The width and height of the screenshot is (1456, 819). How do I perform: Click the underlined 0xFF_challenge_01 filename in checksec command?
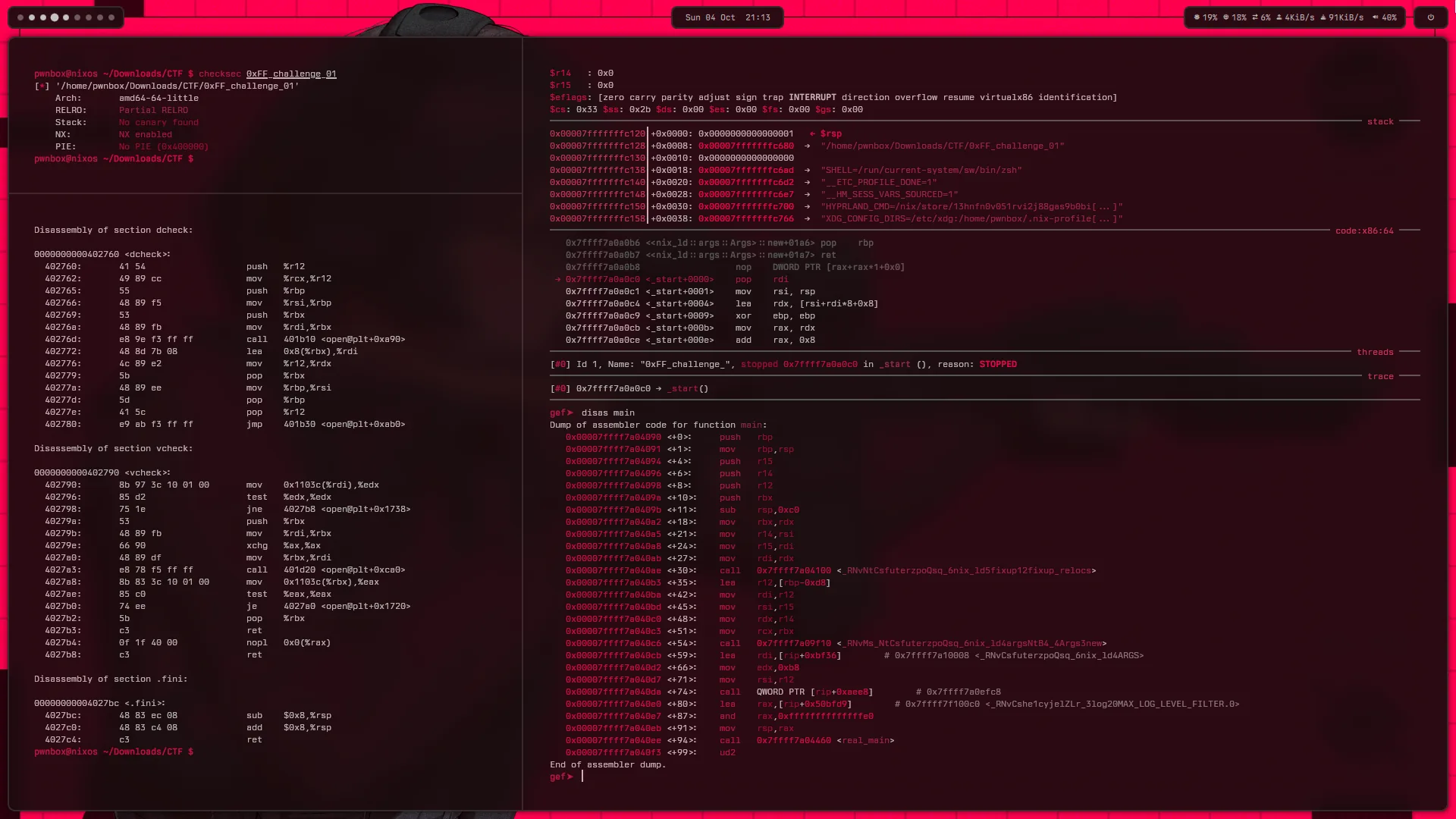click(x=291, y=74)
